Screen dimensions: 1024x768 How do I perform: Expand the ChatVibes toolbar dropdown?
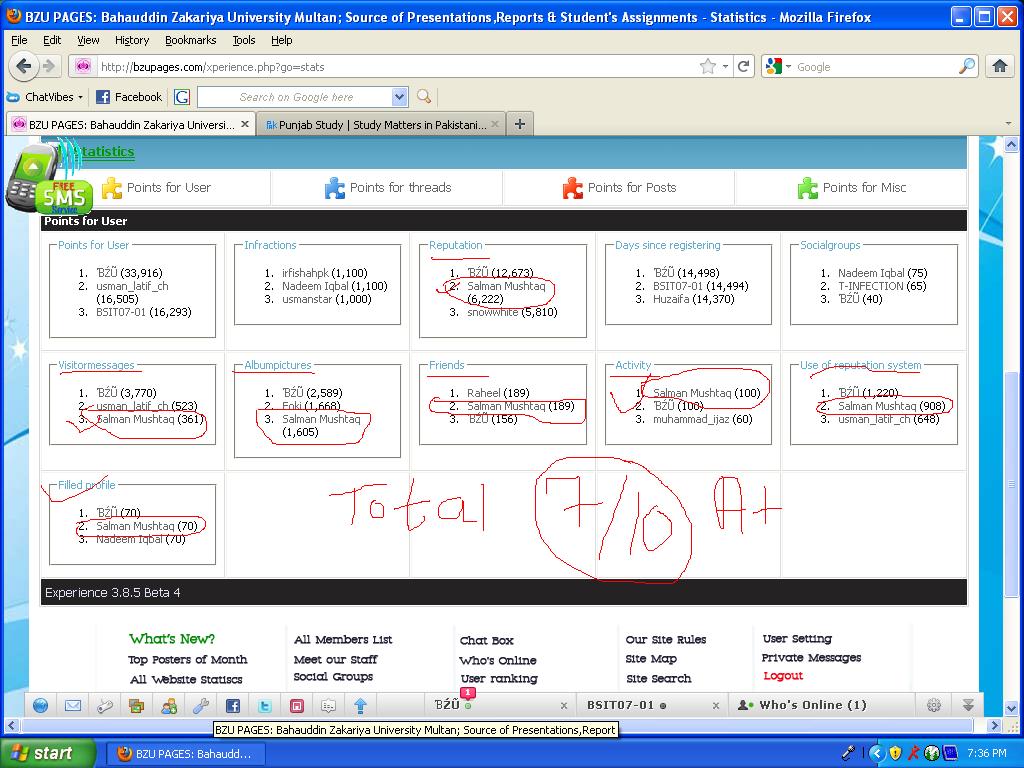(x=82, y=97)
